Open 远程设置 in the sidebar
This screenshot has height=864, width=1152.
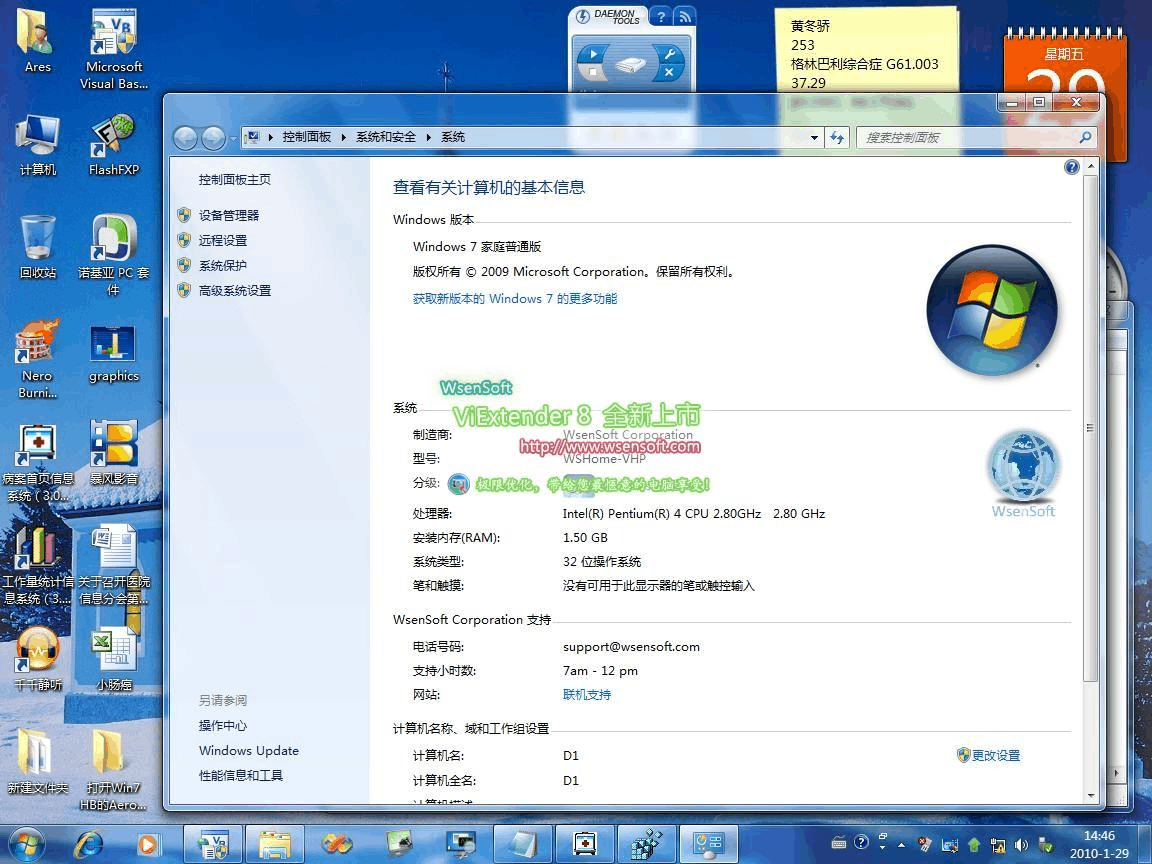223,240
